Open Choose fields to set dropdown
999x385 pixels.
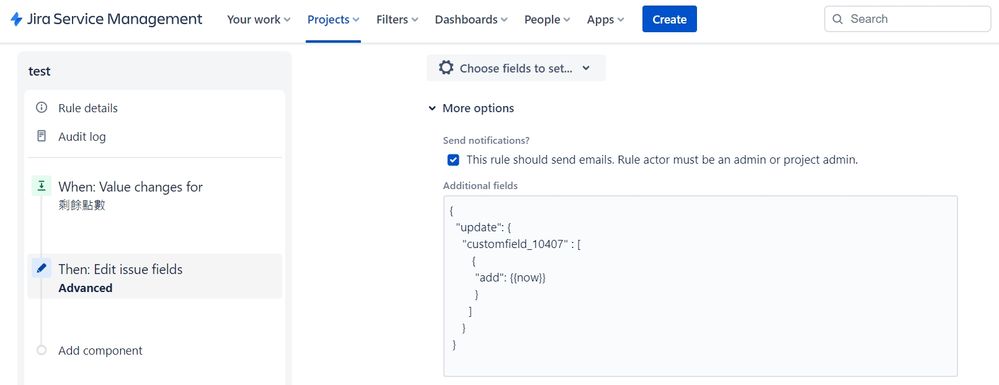coord(516,68)
